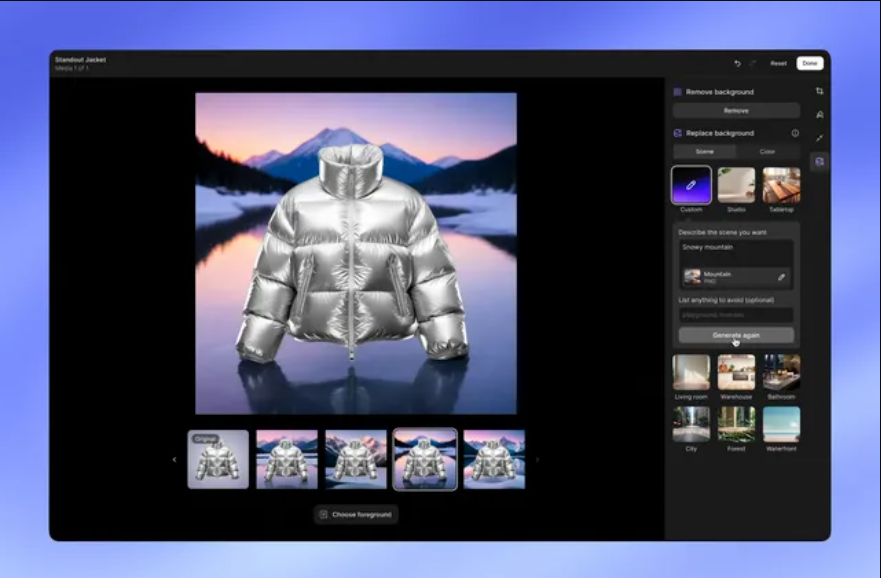
Task: Click the undo arrow icon
Action: tap(737, 63)
